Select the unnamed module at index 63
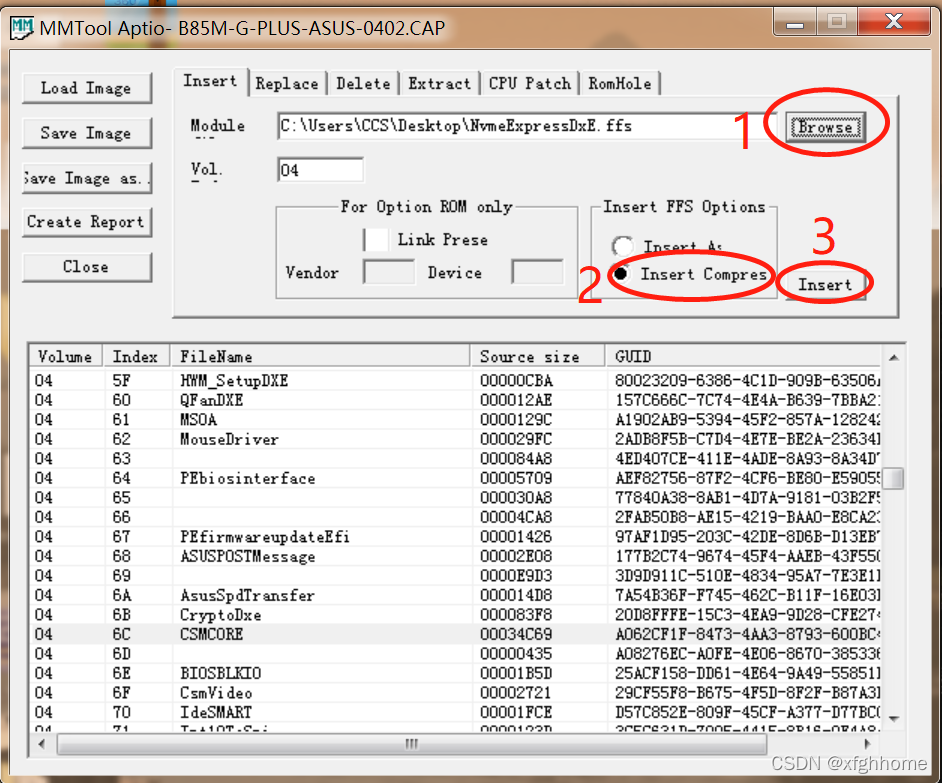The width and height of the screenshot is (942, 783). 455,459
